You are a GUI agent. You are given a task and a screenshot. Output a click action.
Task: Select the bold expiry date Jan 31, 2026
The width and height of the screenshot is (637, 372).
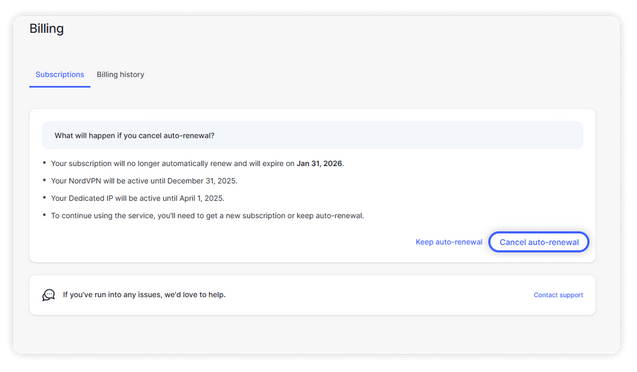[319, 164]
